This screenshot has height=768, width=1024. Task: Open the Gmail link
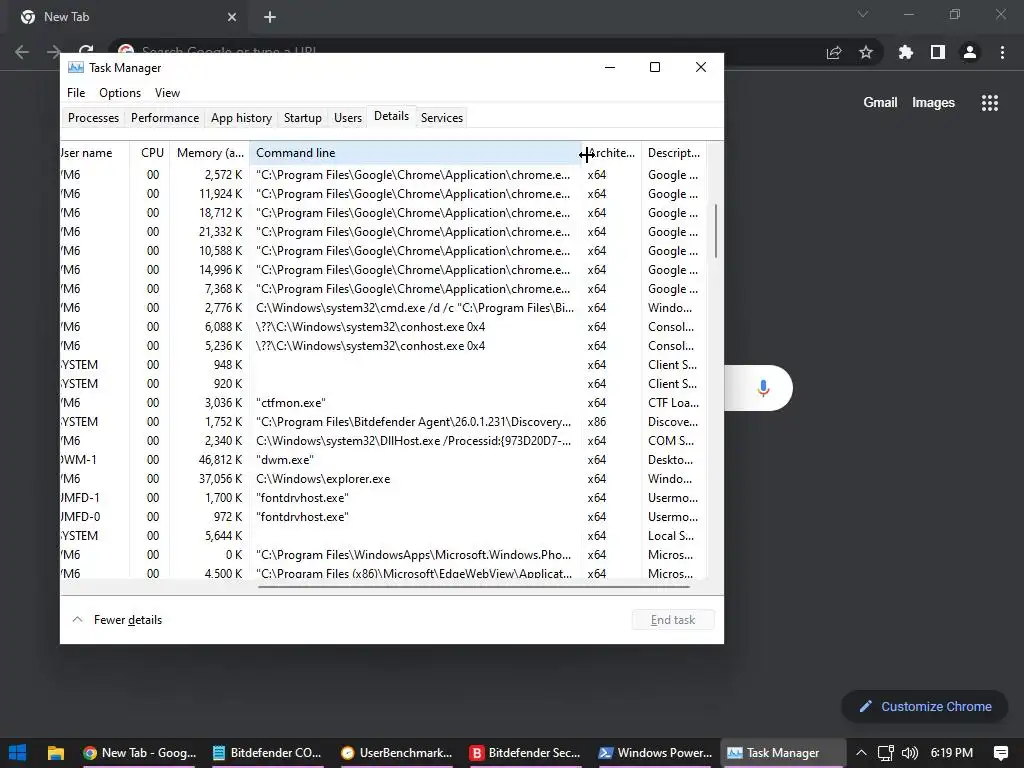(x=880, y=103)
